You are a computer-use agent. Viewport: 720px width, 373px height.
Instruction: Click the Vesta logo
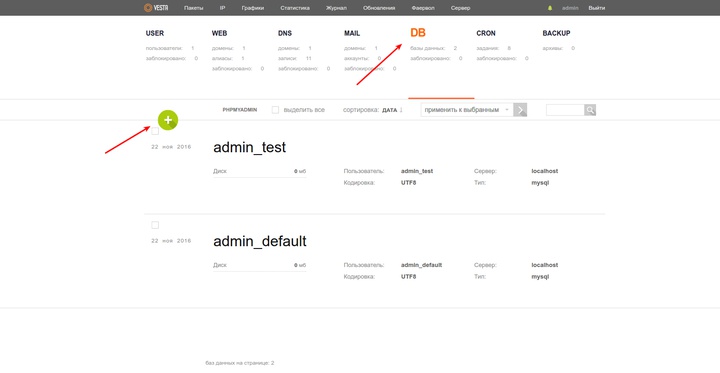click(x=156, y=8)
